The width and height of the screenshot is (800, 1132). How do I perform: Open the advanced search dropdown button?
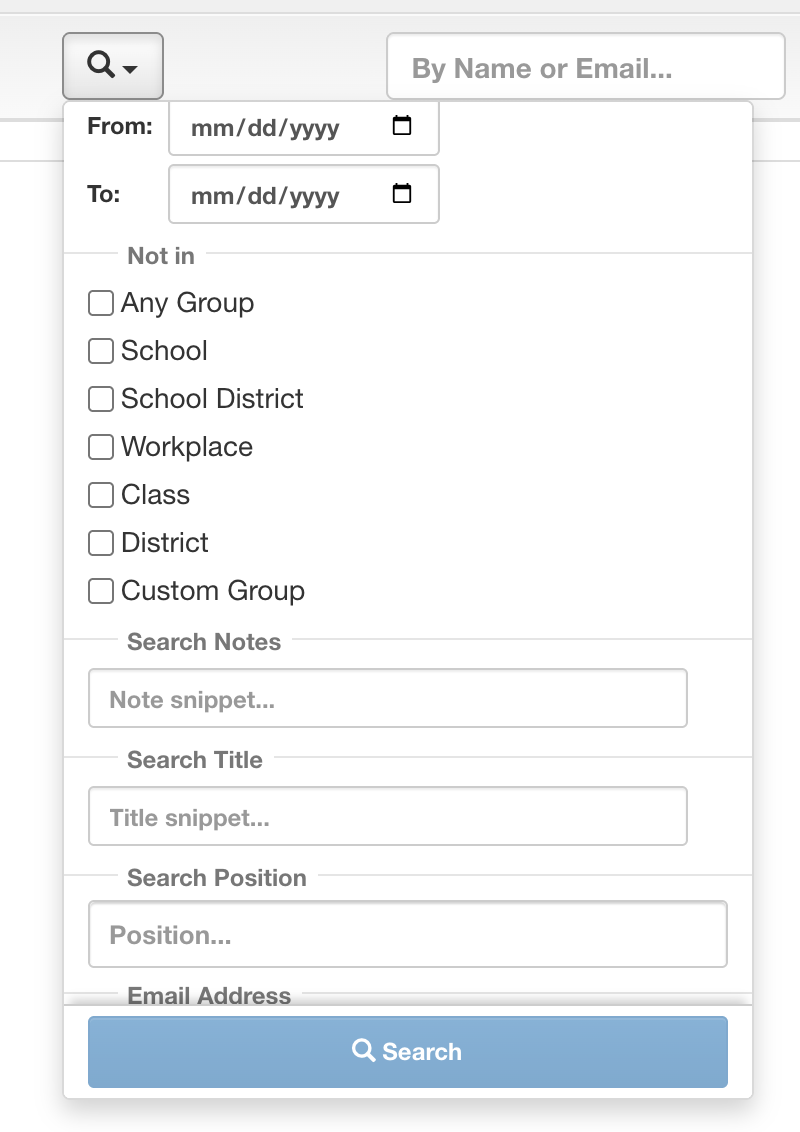click(x=113, y=66)
